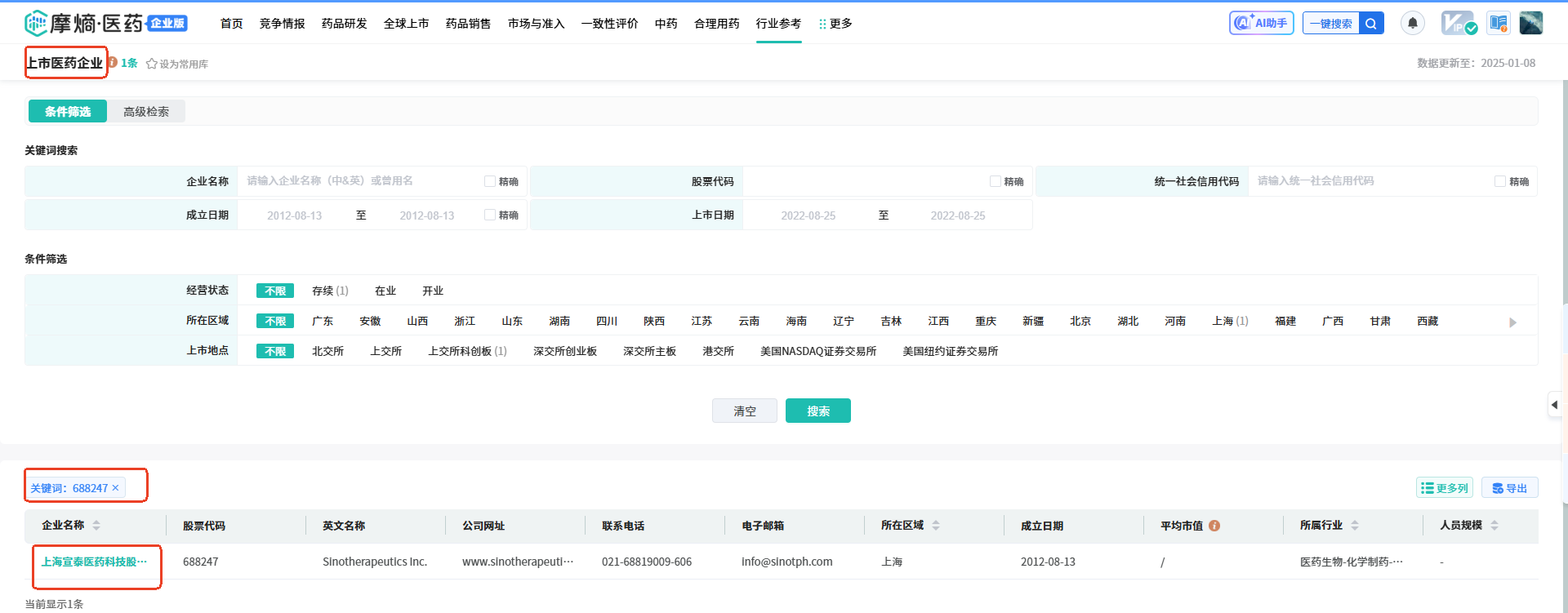Select 不限 in the 所在区域 row
The height and width of the screenshot is (613, 1568).
pos(275,321)
